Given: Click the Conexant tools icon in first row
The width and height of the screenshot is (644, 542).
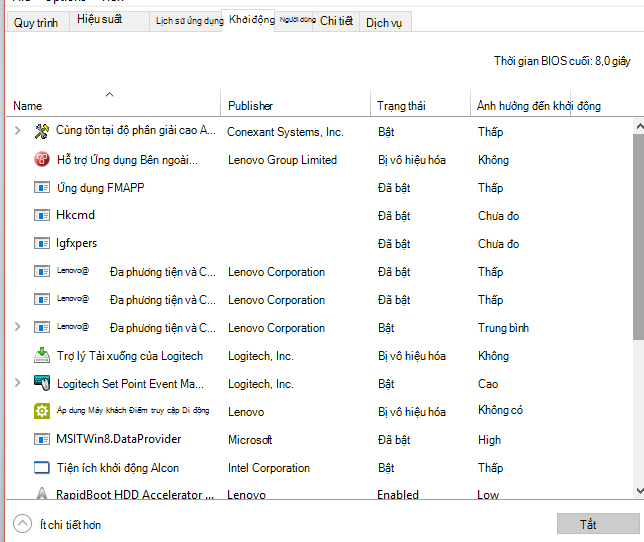Looking at the screenshot, I should point(42,131).
